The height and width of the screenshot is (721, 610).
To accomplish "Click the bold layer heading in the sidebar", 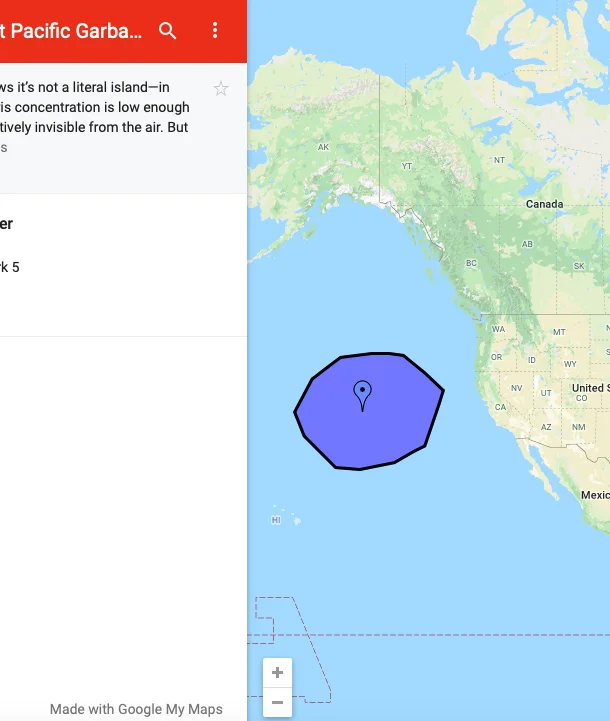I will click(x=6, y=224).
